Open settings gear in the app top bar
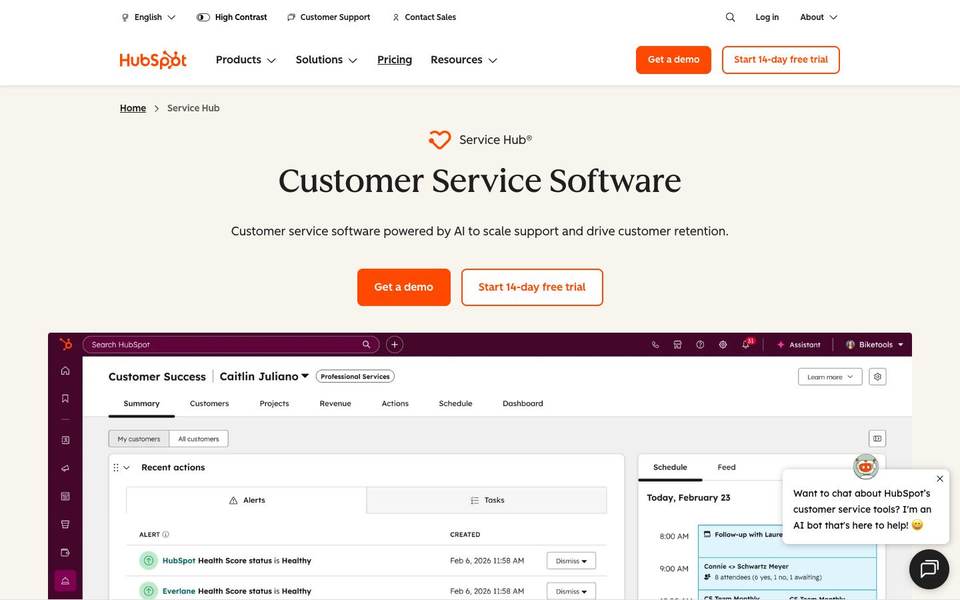The image size is (960, 600). [722, 345]
